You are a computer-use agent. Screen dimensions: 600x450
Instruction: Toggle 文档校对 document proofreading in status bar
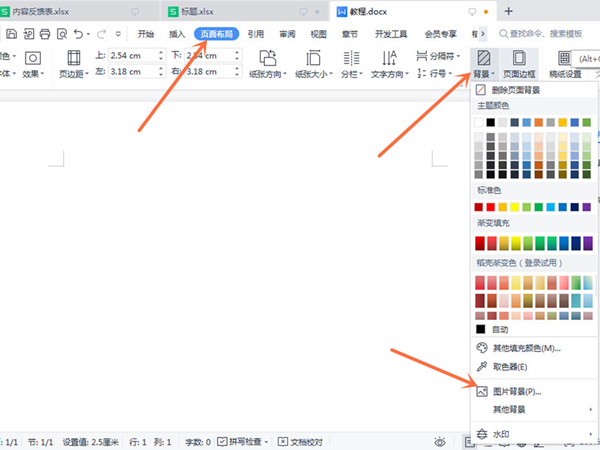pos(300,441)
